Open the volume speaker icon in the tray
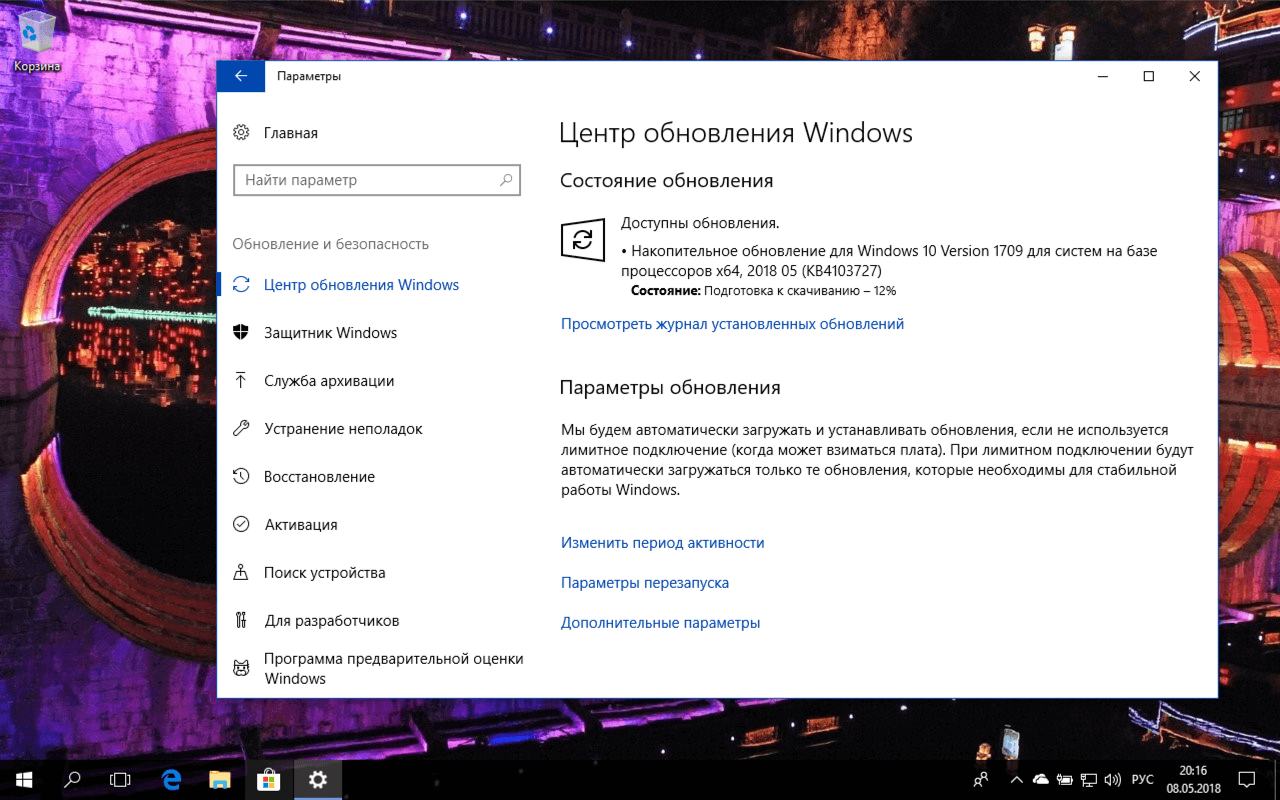The width and height of the screenshot is (1280, 800). [x=1112, y=779]
